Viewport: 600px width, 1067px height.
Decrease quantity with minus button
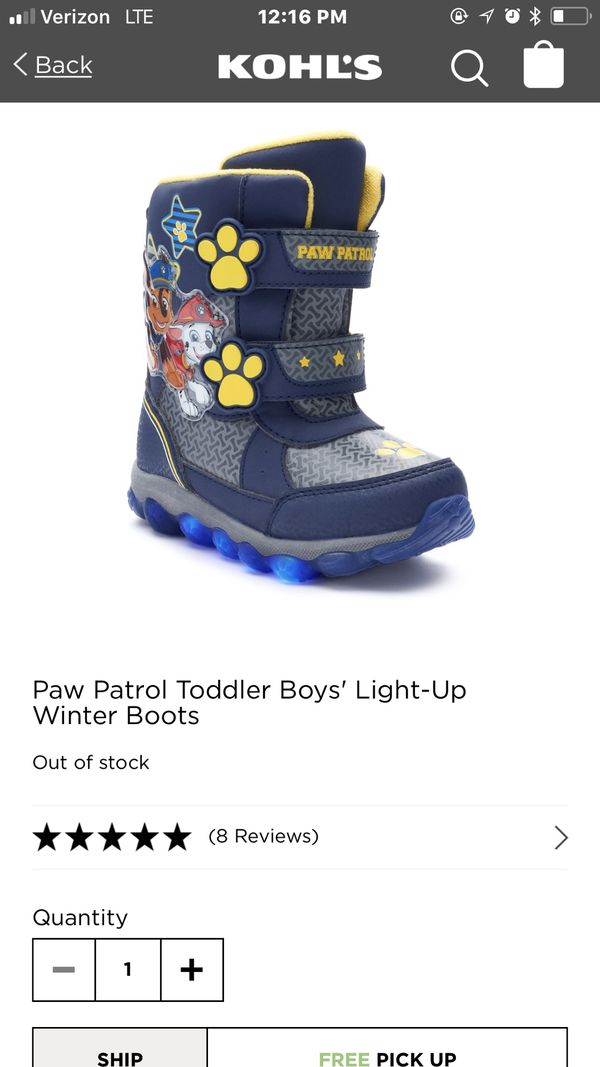click(x=64, y=970)
